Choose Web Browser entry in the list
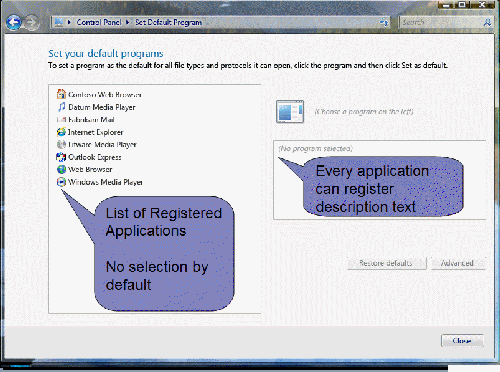 click(x=84, y=169)
